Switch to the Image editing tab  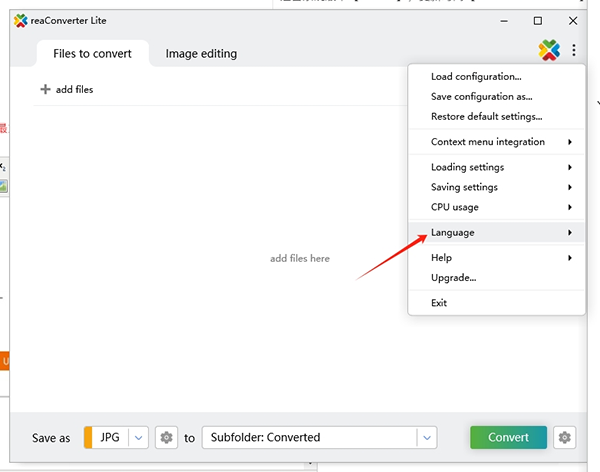tap(201, 54)
